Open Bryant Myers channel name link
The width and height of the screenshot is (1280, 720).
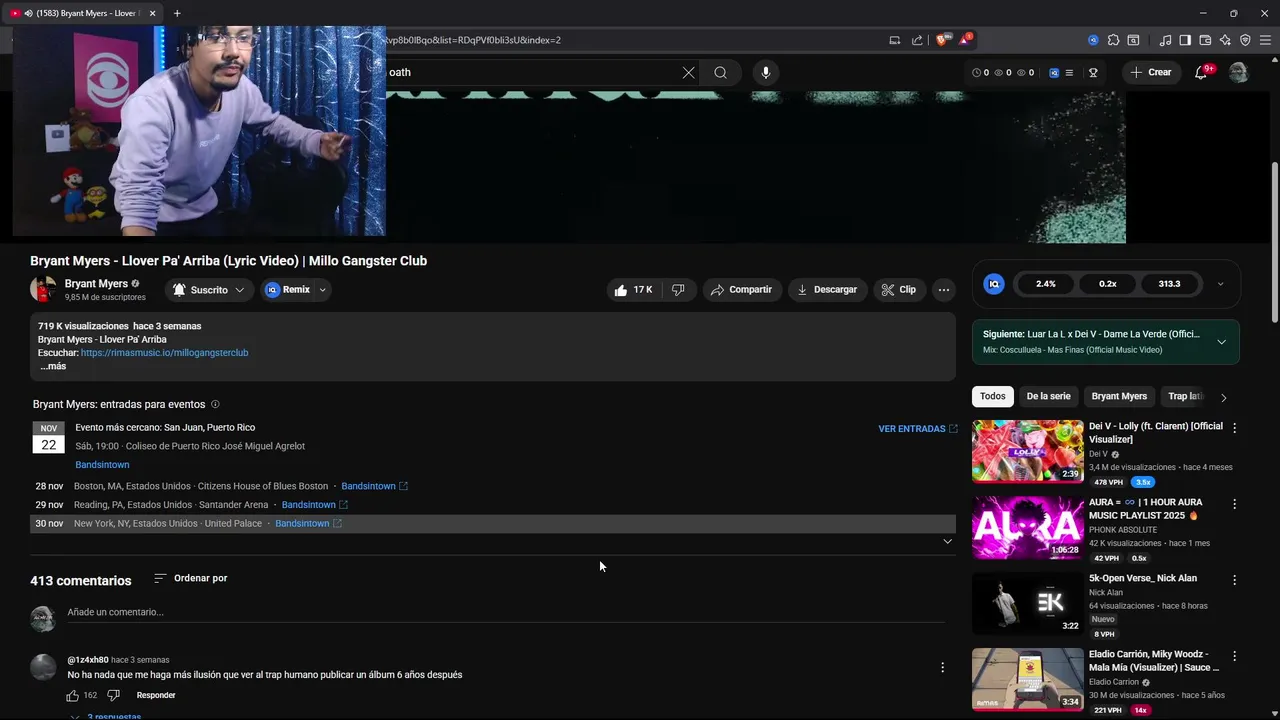(96, 284)
